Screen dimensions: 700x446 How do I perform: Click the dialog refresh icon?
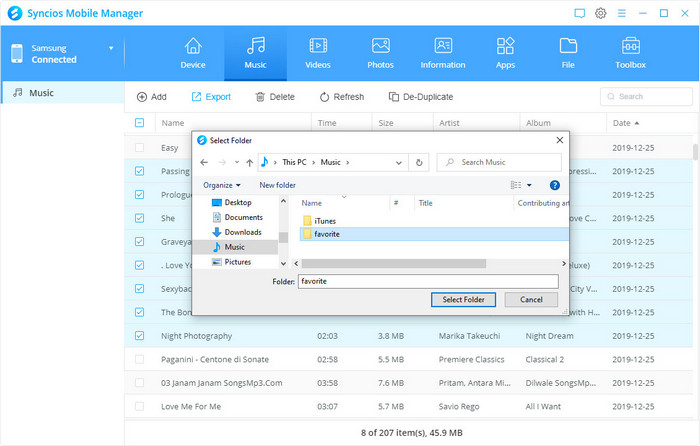click(x=419, y=163)
